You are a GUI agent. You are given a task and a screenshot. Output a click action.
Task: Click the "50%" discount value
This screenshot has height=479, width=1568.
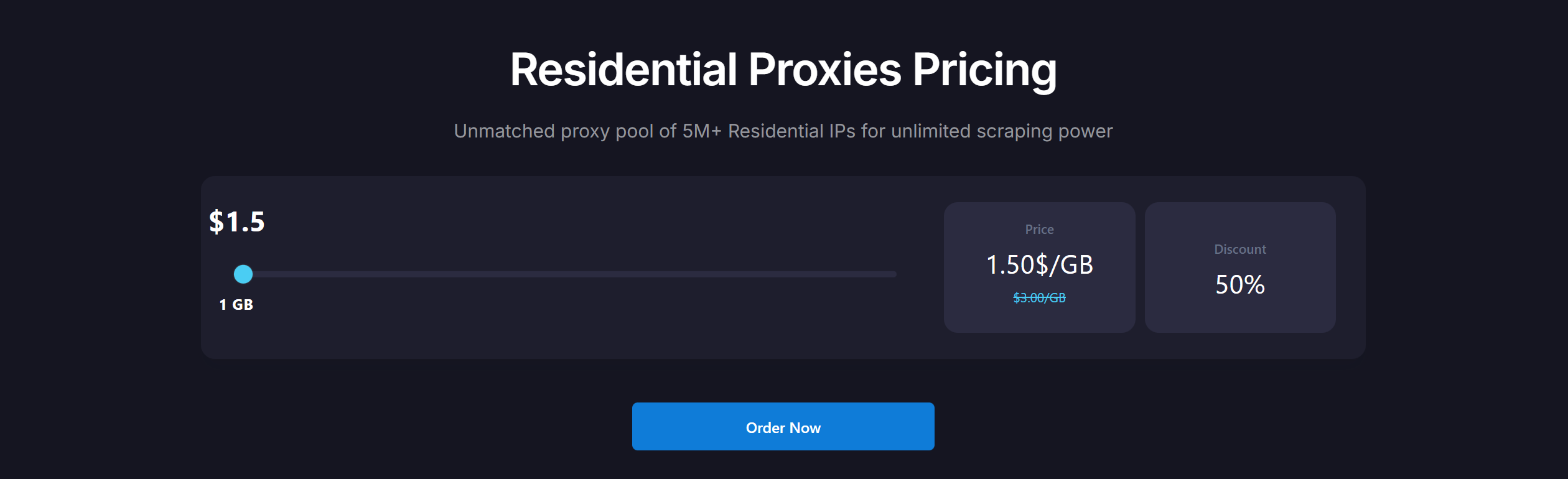pyautogui.click(x=1239, y=285)
